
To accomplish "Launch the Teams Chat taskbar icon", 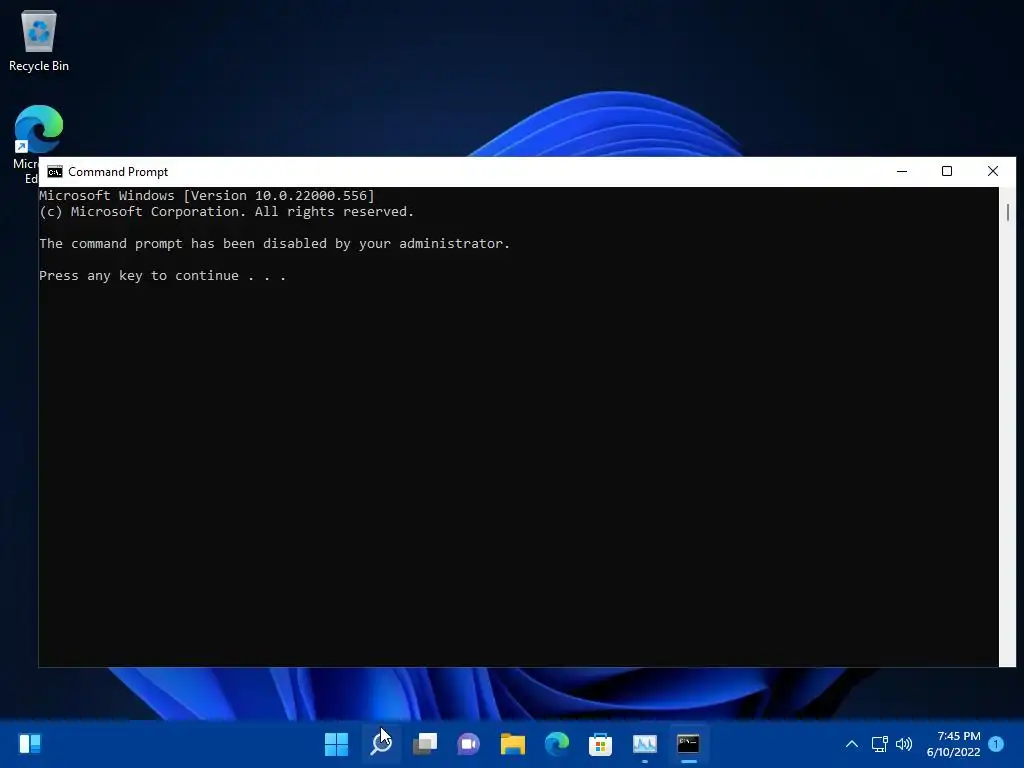I will 469,744.
